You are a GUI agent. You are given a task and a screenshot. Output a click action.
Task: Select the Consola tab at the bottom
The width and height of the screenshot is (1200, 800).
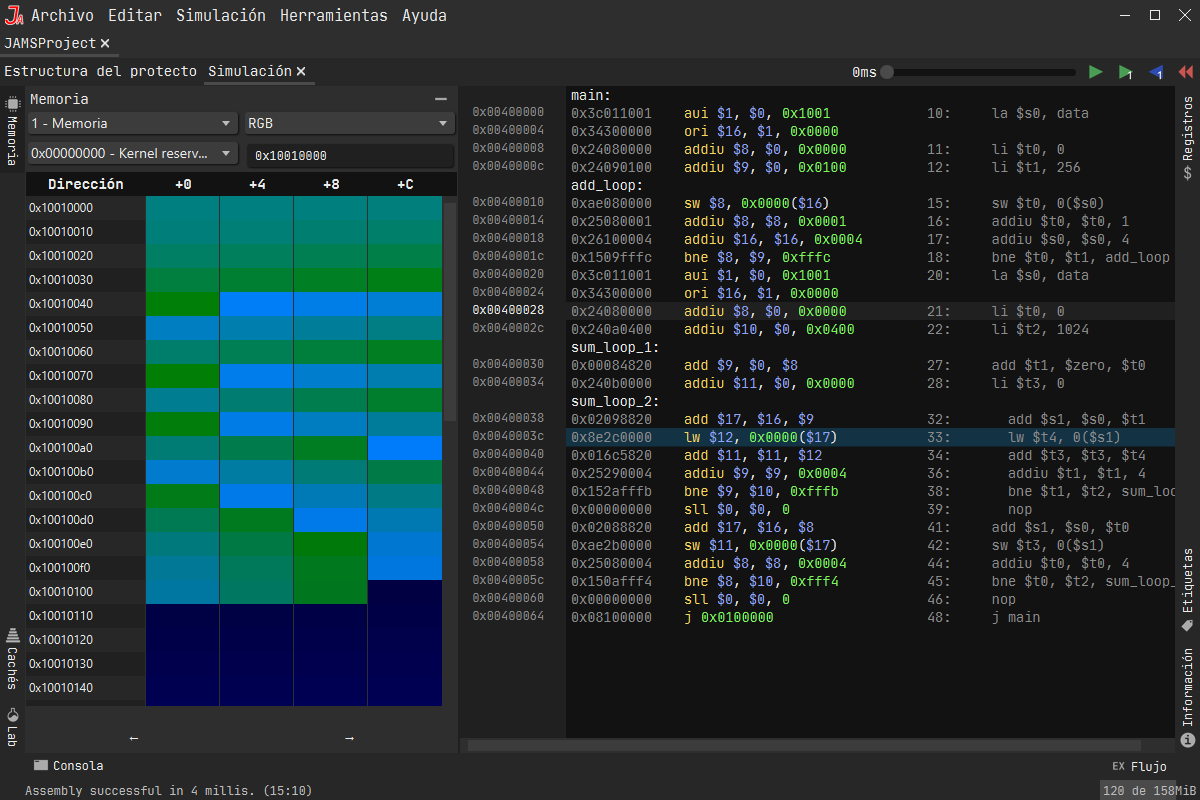(69, 765)
